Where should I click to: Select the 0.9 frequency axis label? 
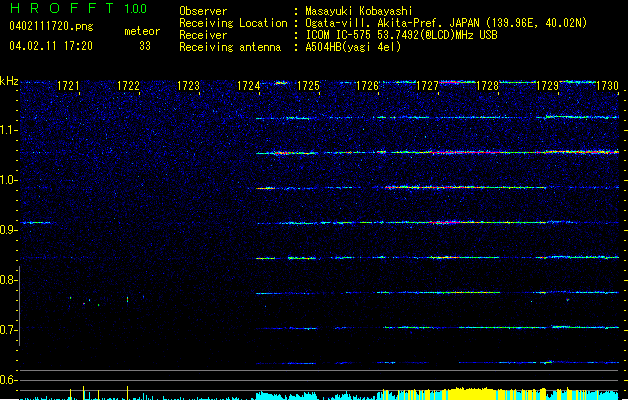9,230
